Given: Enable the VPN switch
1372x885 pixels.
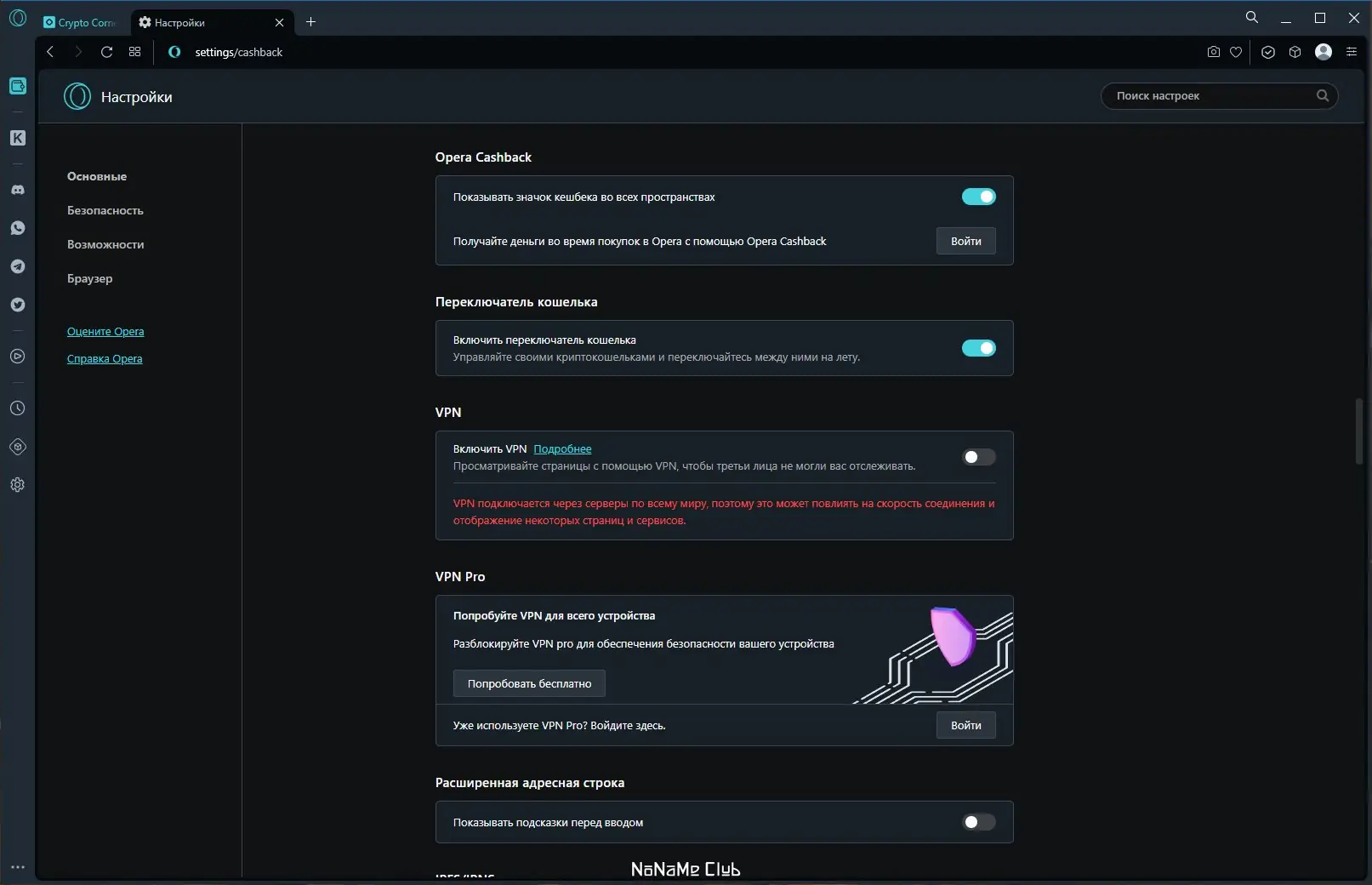Looking at the screenshot, I should (x=979, y=457).
